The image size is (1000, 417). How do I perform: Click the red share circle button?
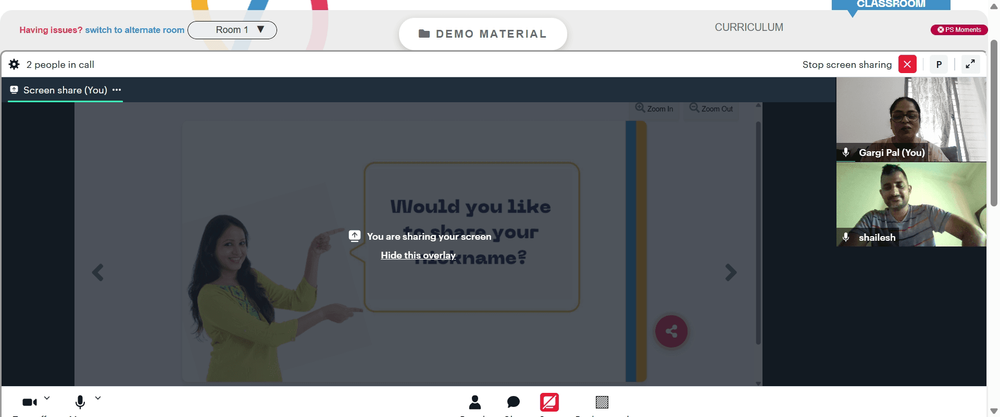click(x=671, y=332)
